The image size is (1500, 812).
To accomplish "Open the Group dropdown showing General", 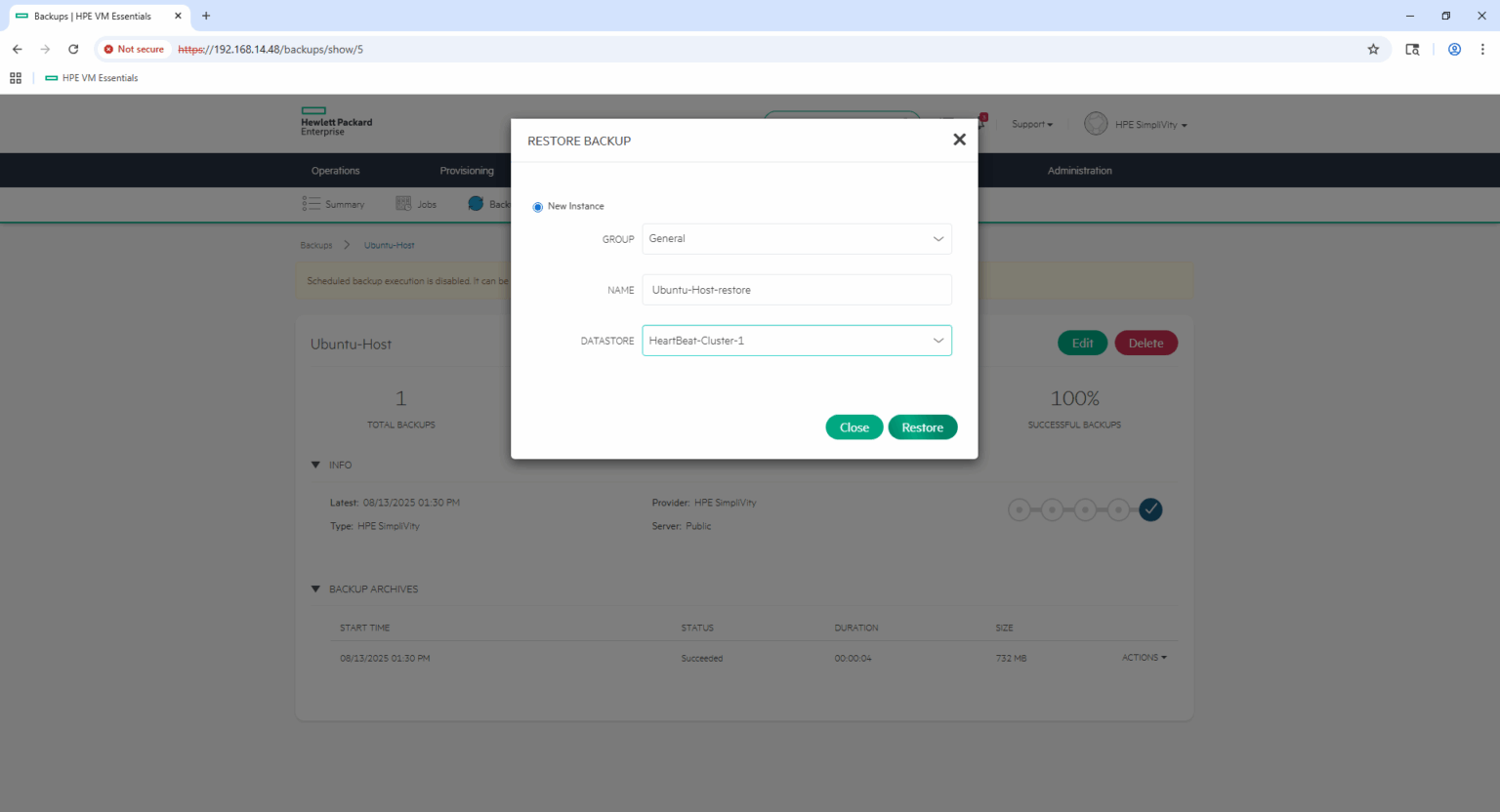I will click(x=796, y=239).
